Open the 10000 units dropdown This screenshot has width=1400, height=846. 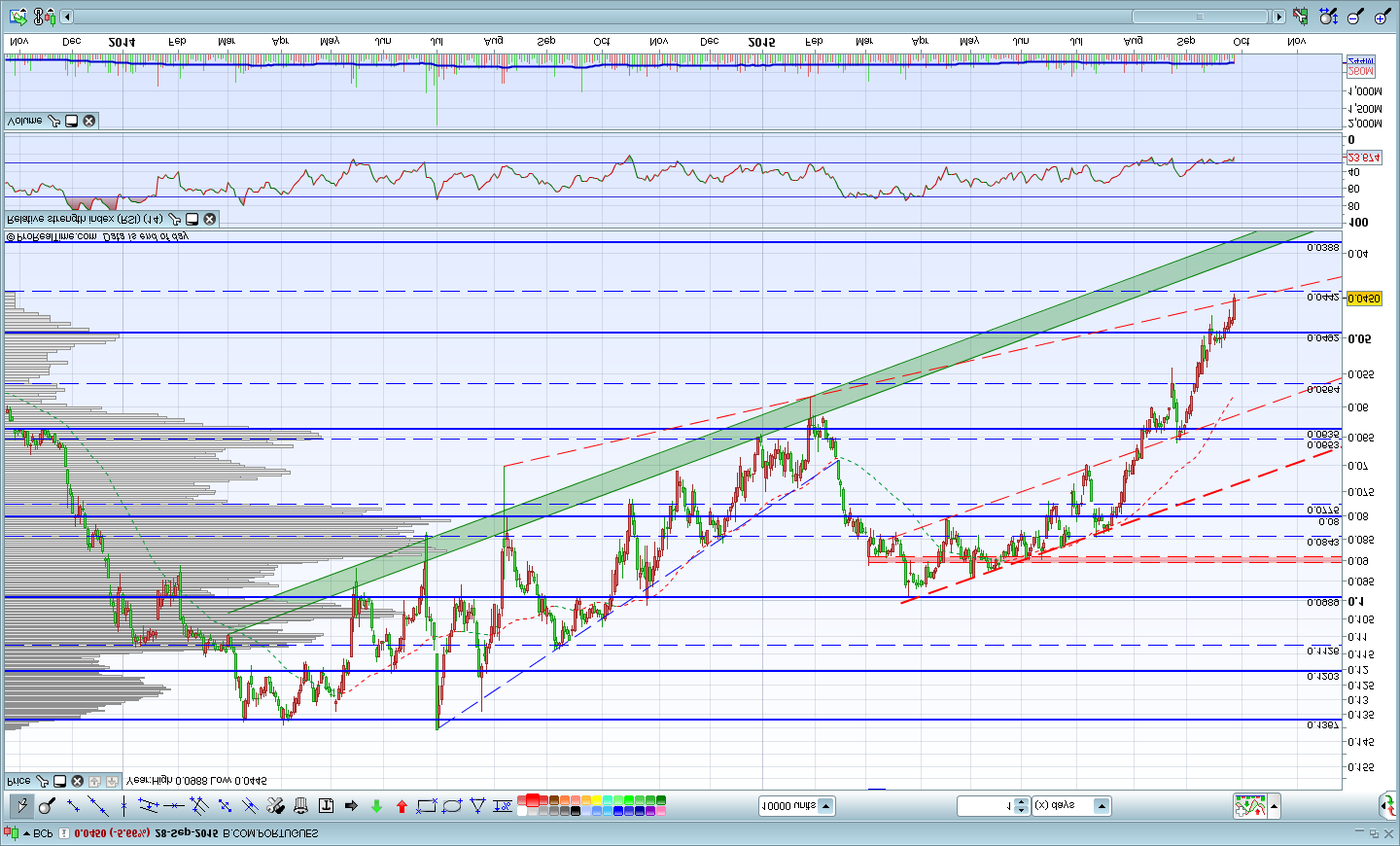point(825,806)
